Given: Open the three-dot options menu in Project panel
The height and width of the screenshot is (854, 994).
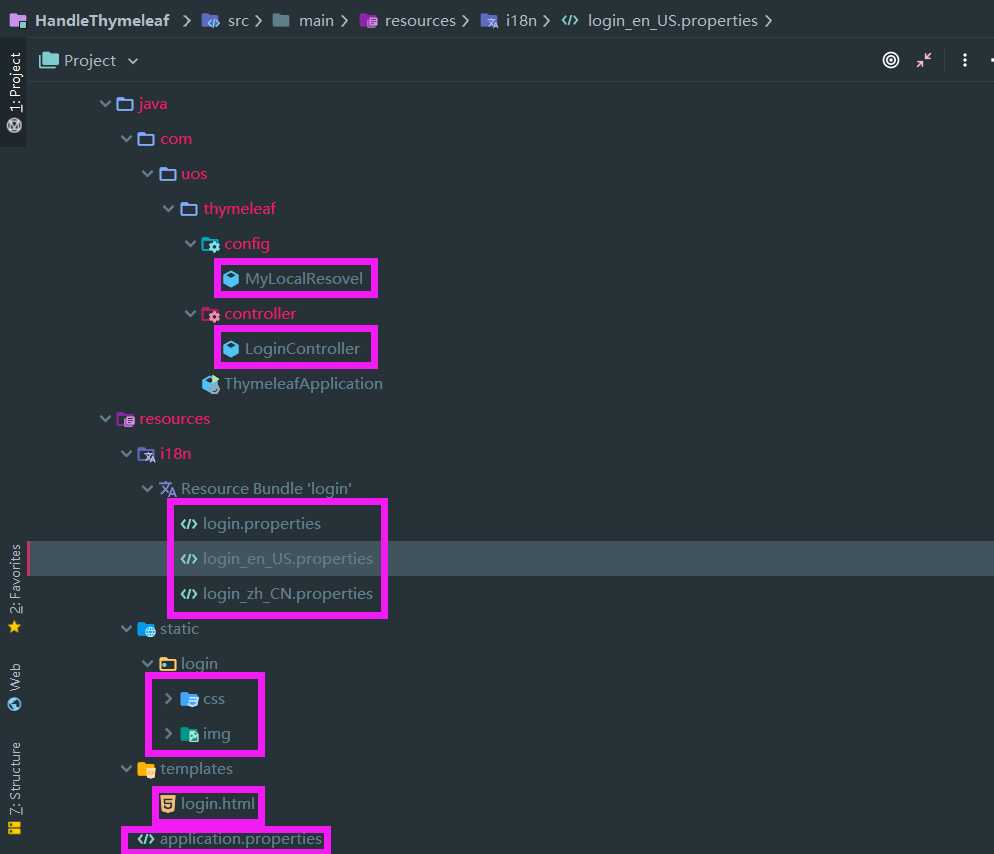Looking at the screenshot, I should pyautogui.click(x=964, y=60).
